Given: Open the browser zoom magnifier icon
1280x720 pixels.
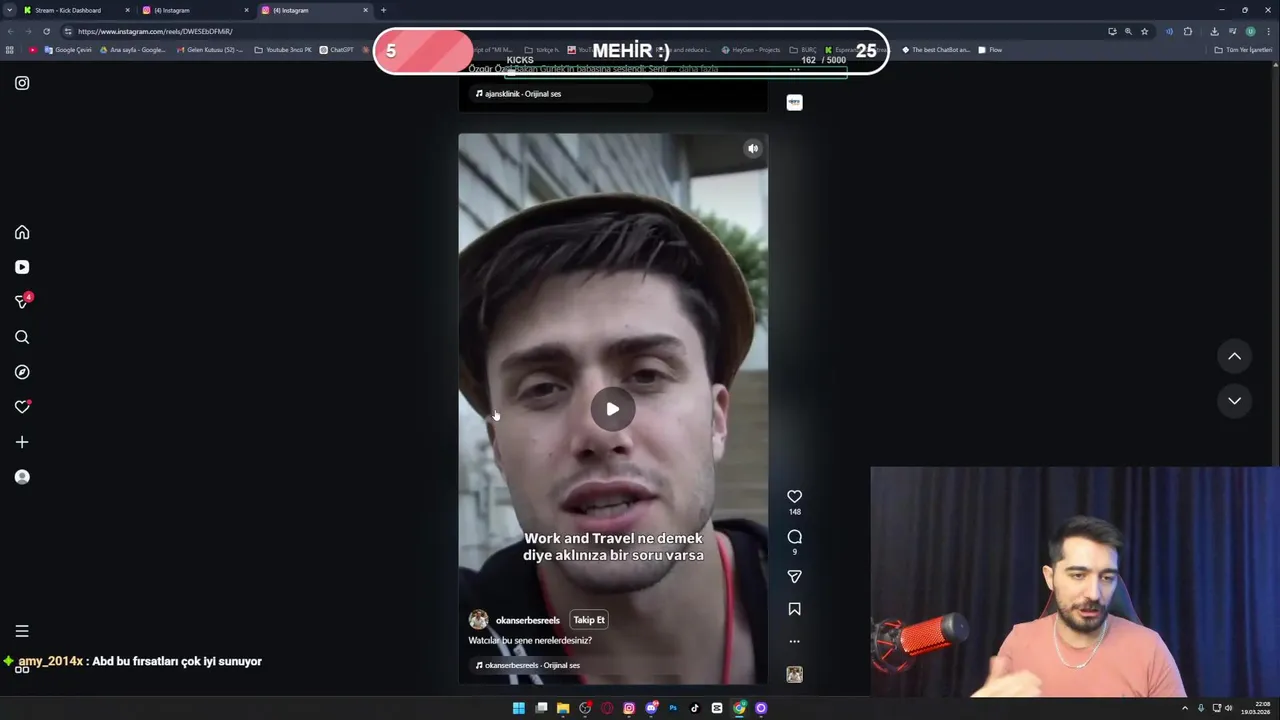Looking at the screenshot, I should 1128,31.
